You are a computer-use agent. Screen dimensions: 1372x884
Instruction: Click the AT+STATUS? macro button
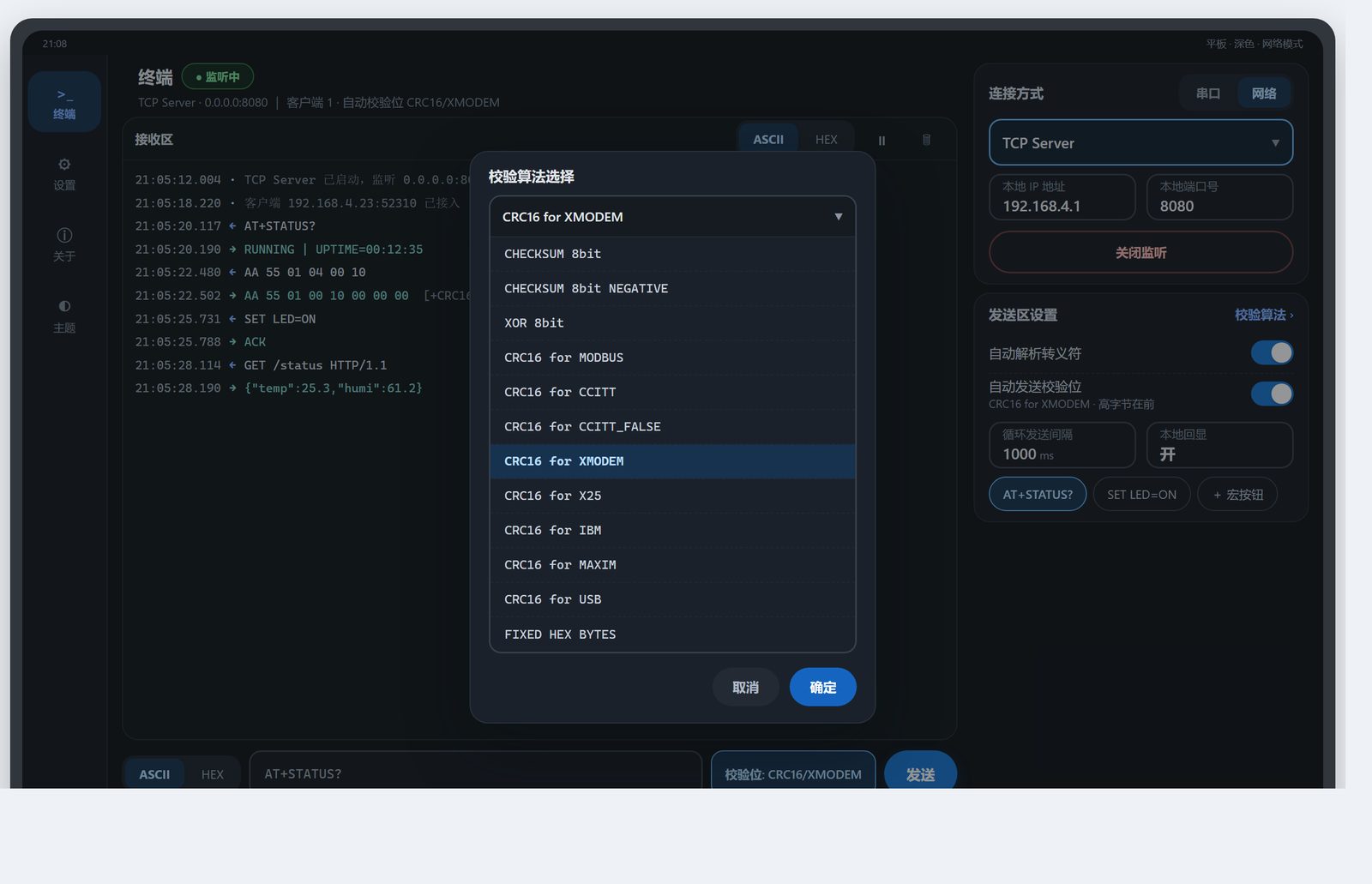point(1038,494)
